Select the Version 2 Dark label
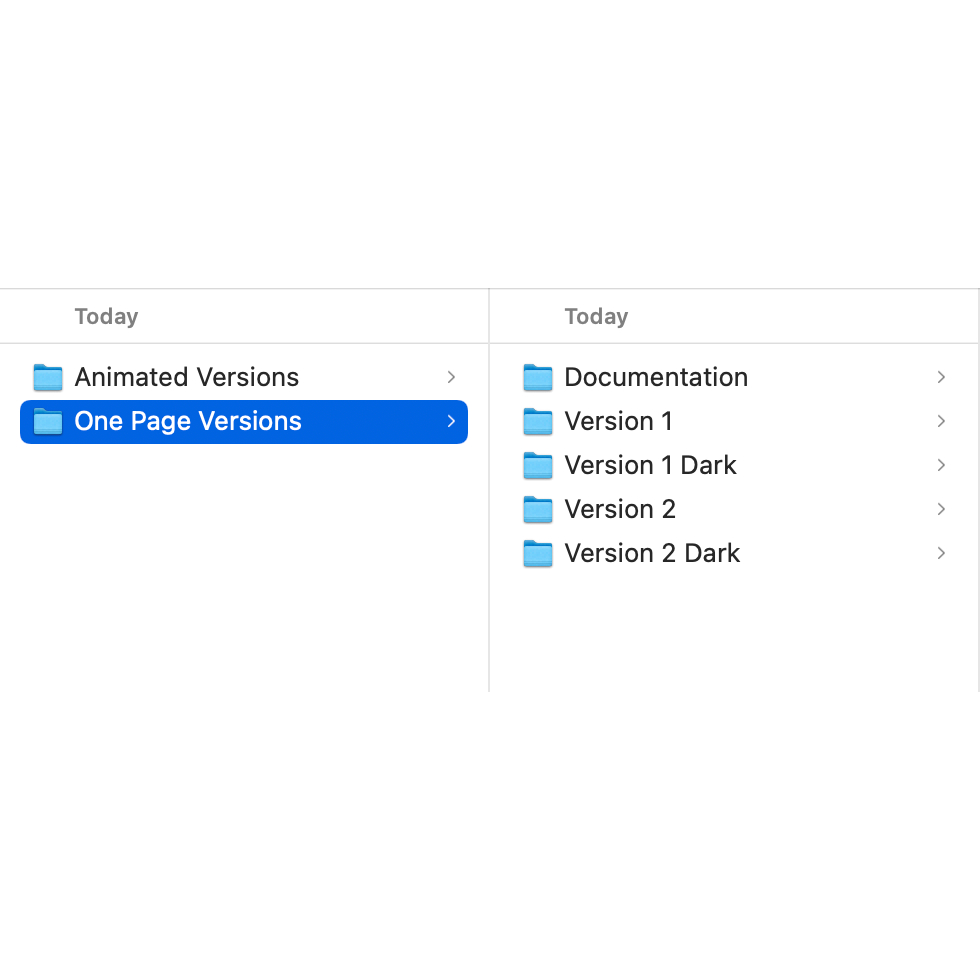This screenshot has height=980, width=980. point(652,553)
